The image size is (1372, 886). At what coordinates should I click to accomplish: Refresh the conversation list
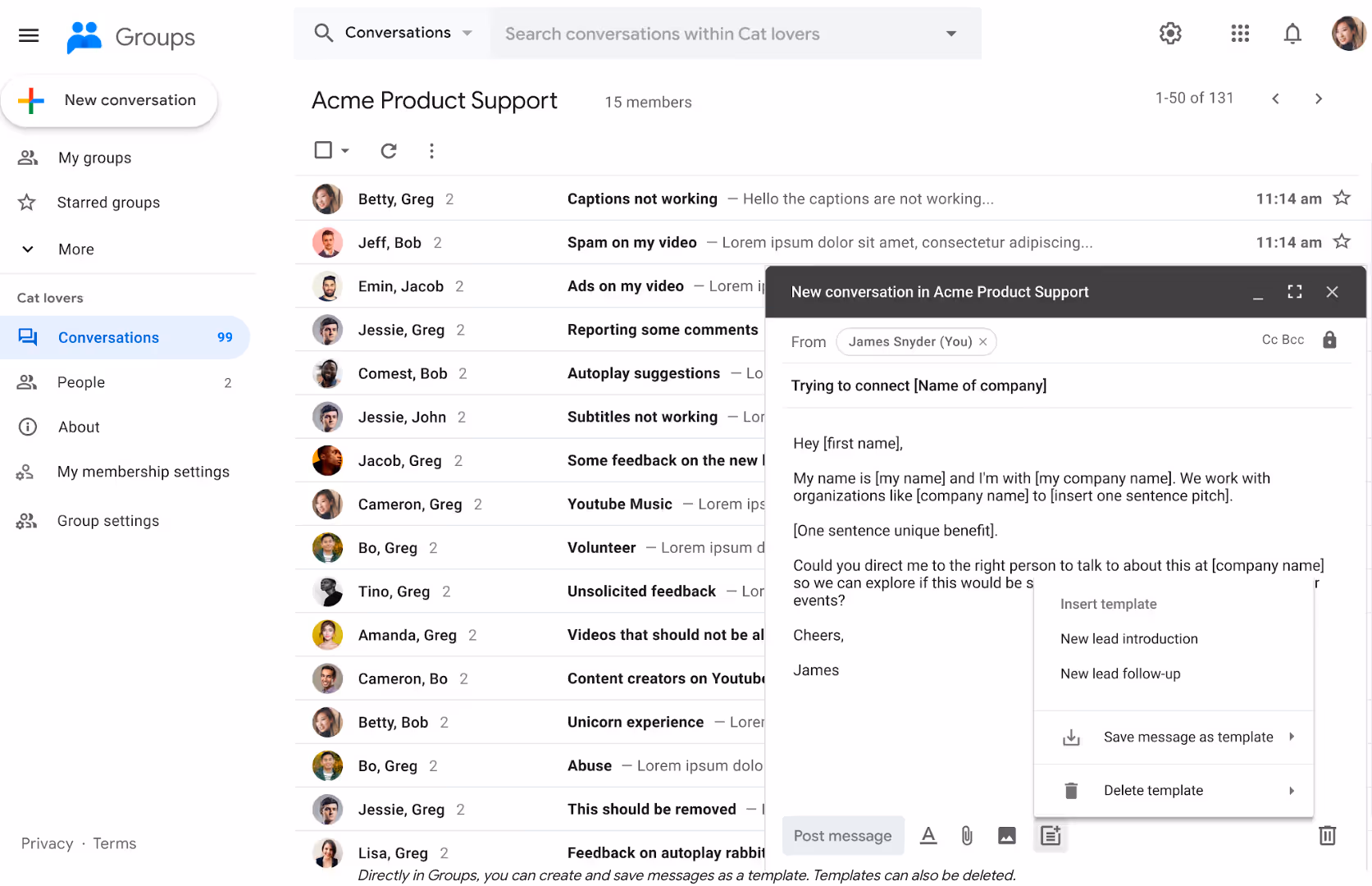point(389,150)
